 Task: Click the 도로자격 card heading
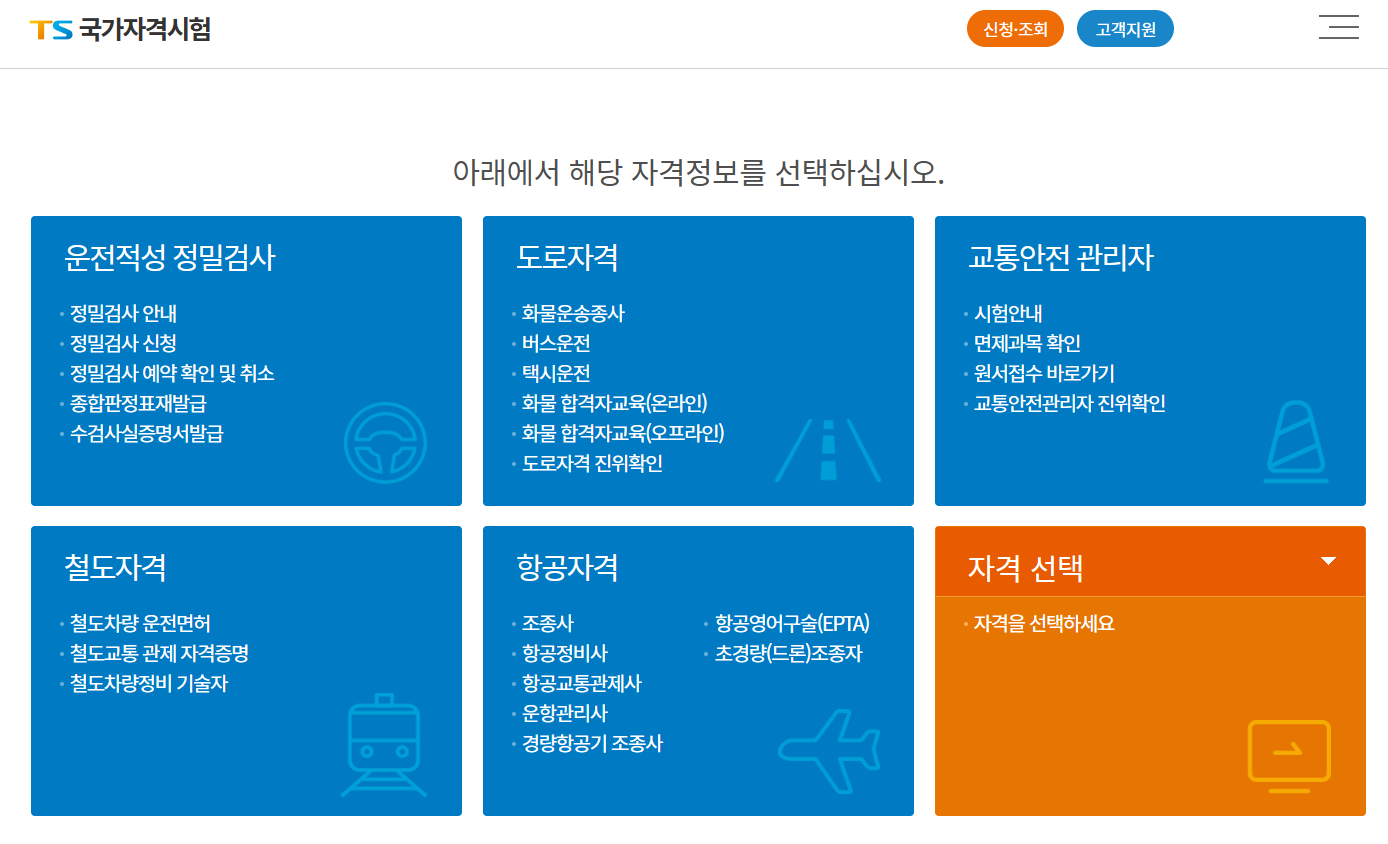(x=567, y=258)
